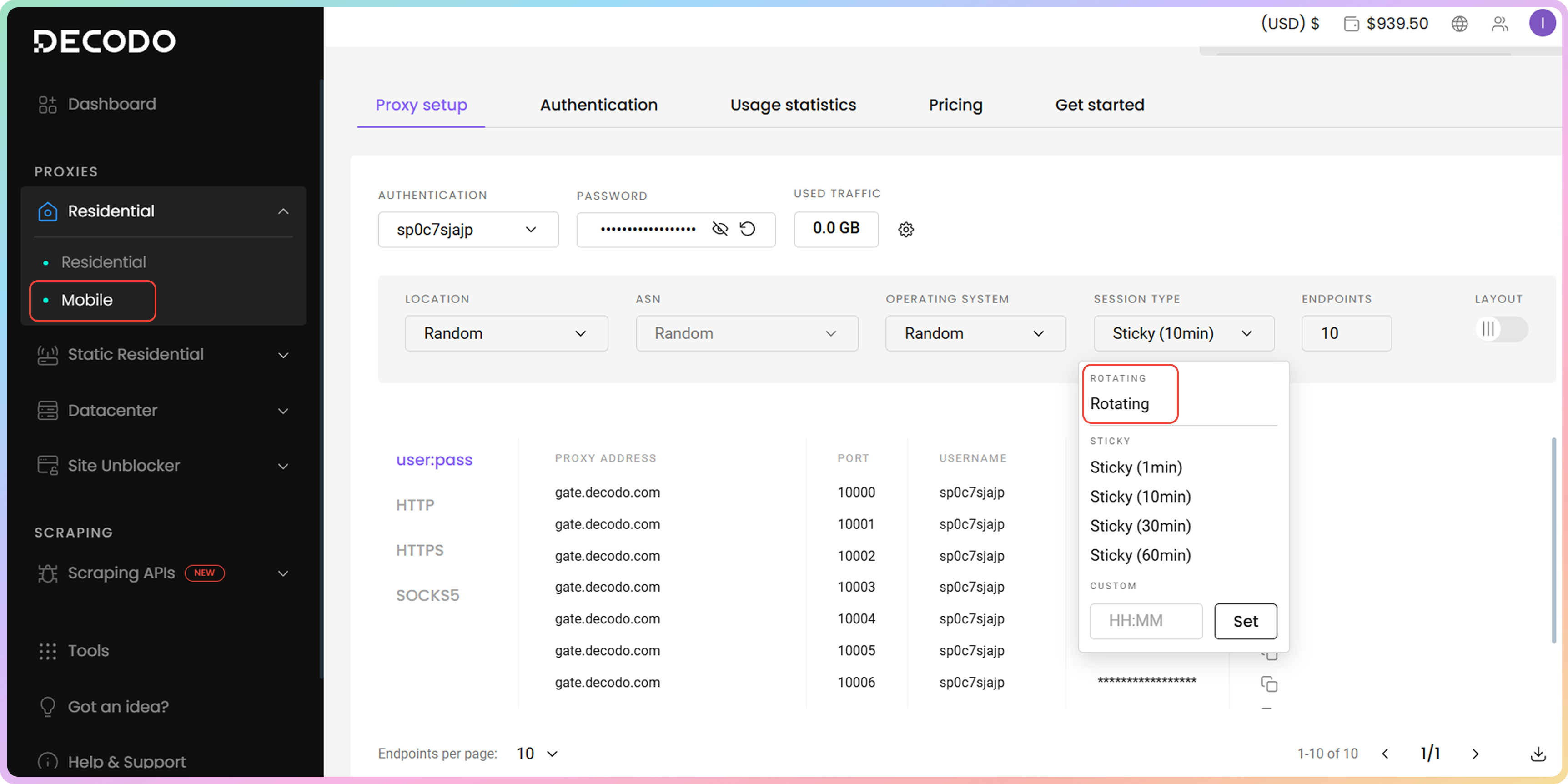Click the wallet balance $939.50 icon
This screenshot has height=784, width=1568.
coord(1351,24)
